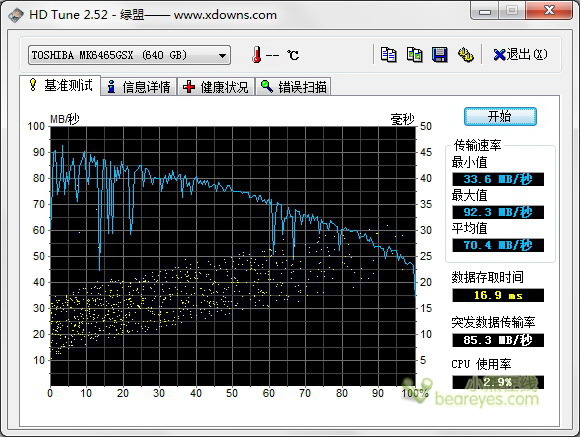The height and width of the screenshot is (437, 580).
Task: Open the TOSHIBA MK6465GSX drive dropdown
Action: [x=129, y=55]
